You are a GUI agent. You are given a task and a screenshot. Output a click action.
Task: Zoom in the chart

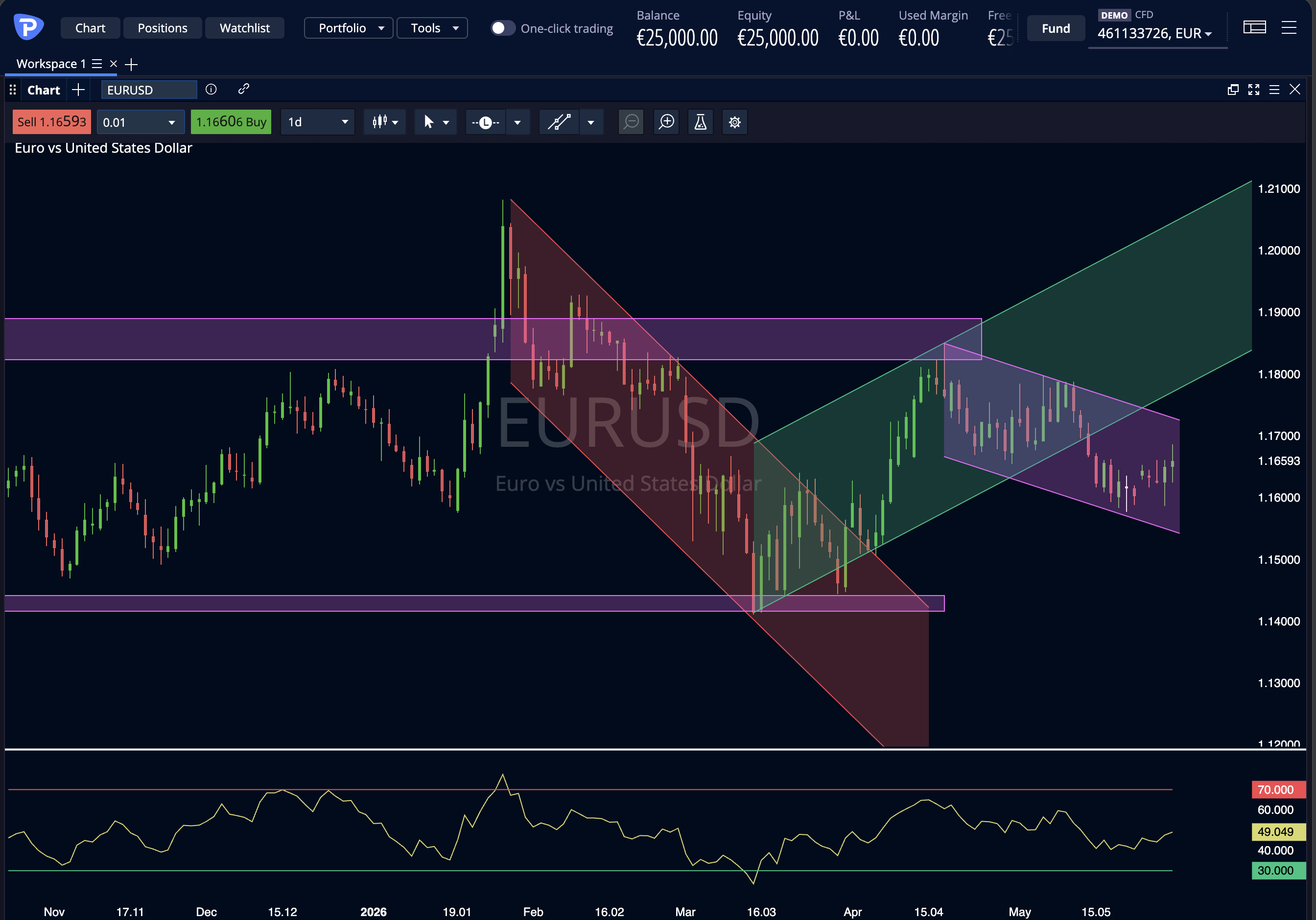coord(667,122)
